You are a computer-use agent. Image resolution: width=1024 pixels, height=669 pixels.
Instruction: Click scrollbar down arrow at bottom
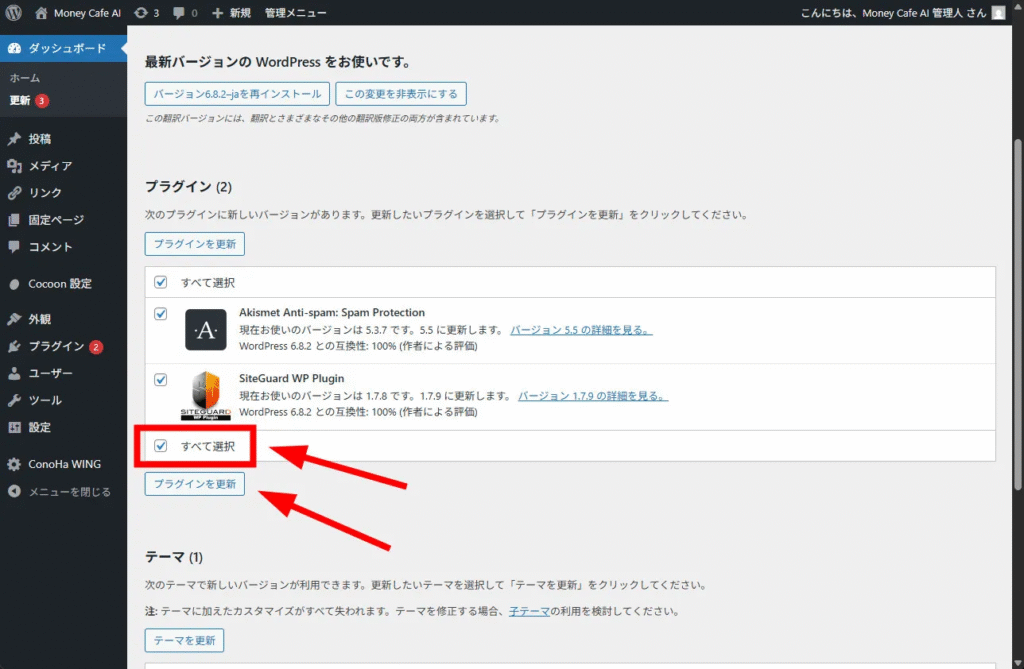[1017, 662]
